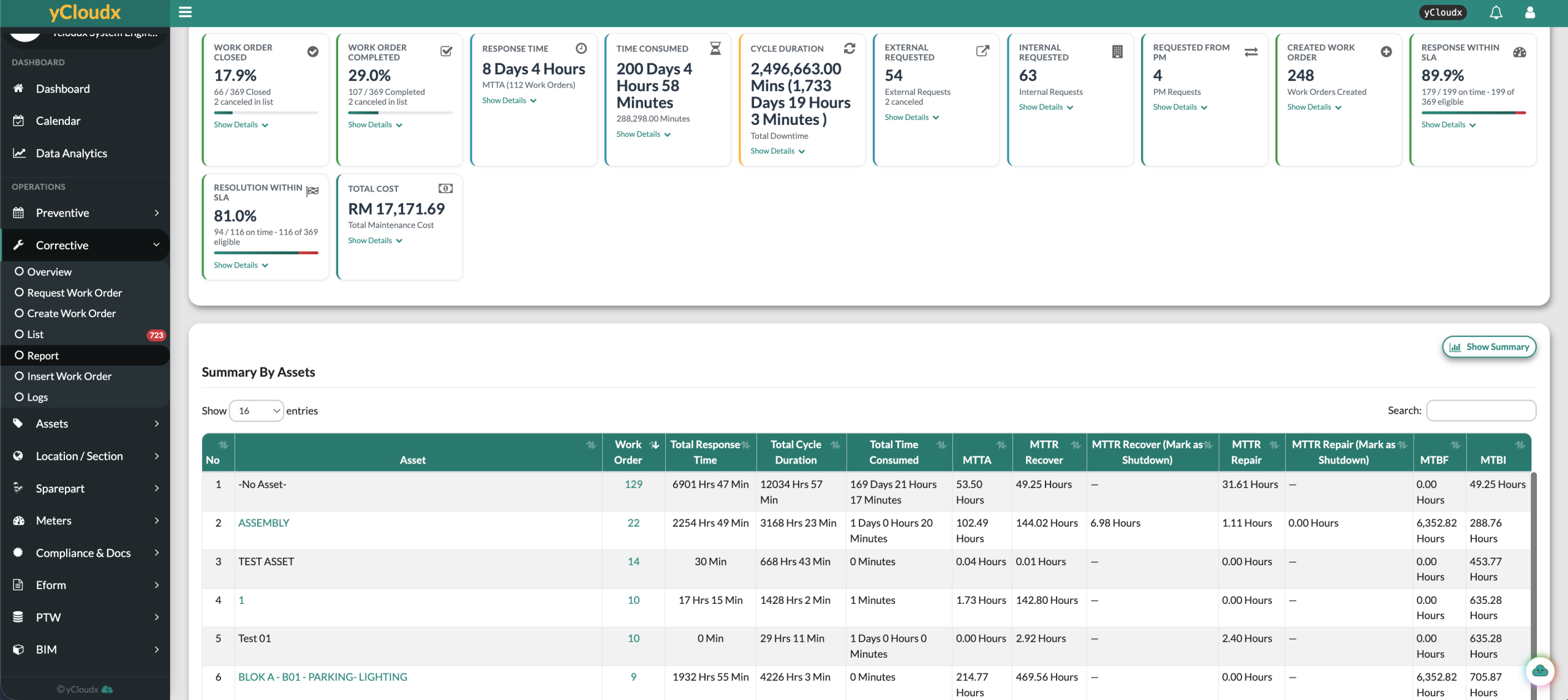
Task: Open the work order List with 723 badge
Action: click(85, 334)
